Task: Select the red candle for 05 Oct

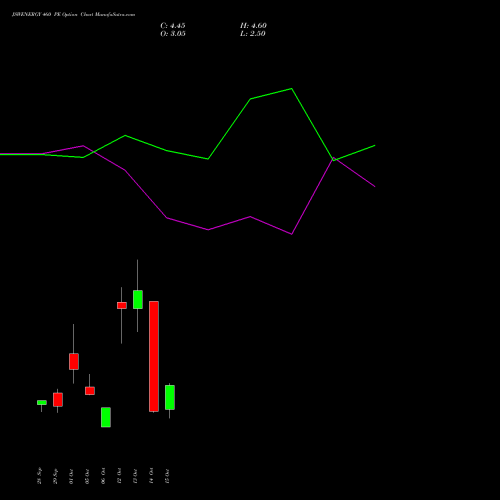Action: [x=90, y=391]
